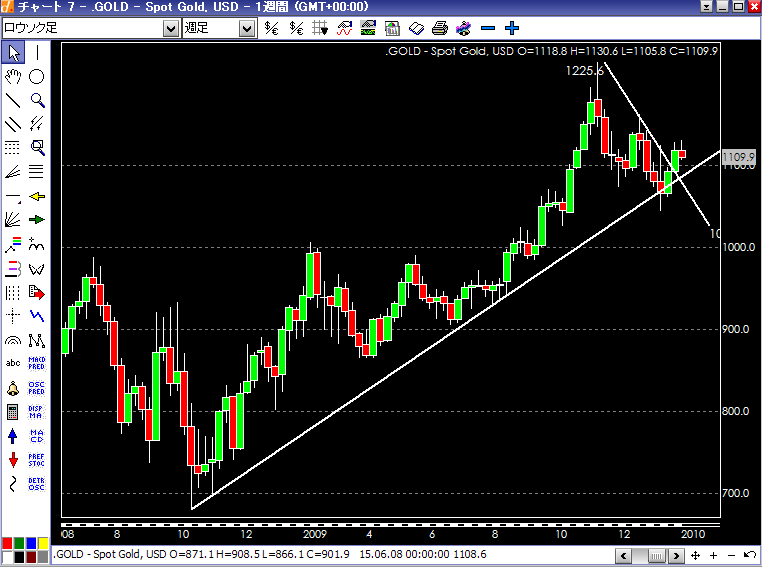Pick the yellow left-arrow marker tool

pyautogui.click(x=37, y=196)
